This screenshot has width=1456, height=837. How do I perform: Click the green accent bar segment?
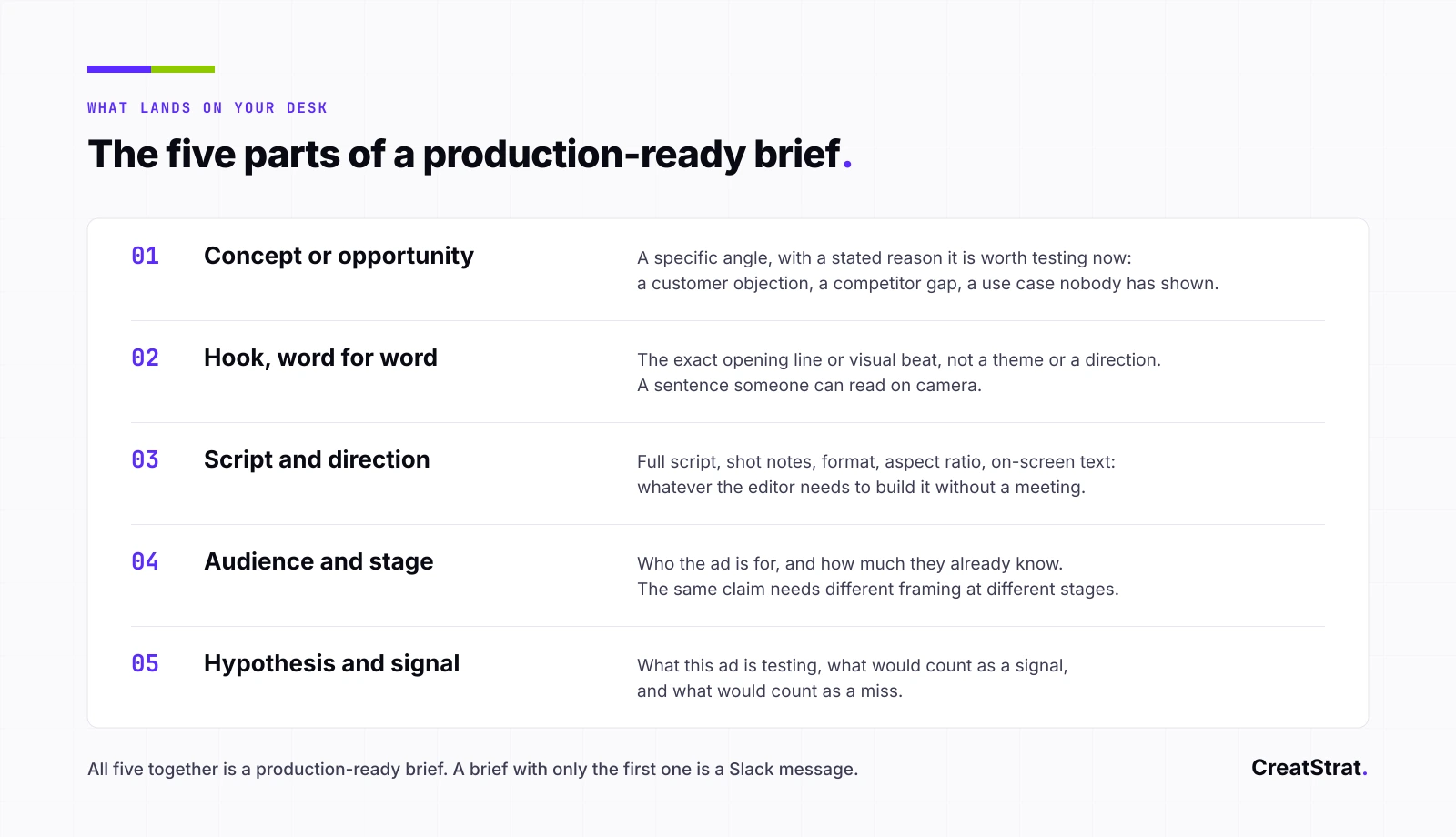(x=183, y=69)
